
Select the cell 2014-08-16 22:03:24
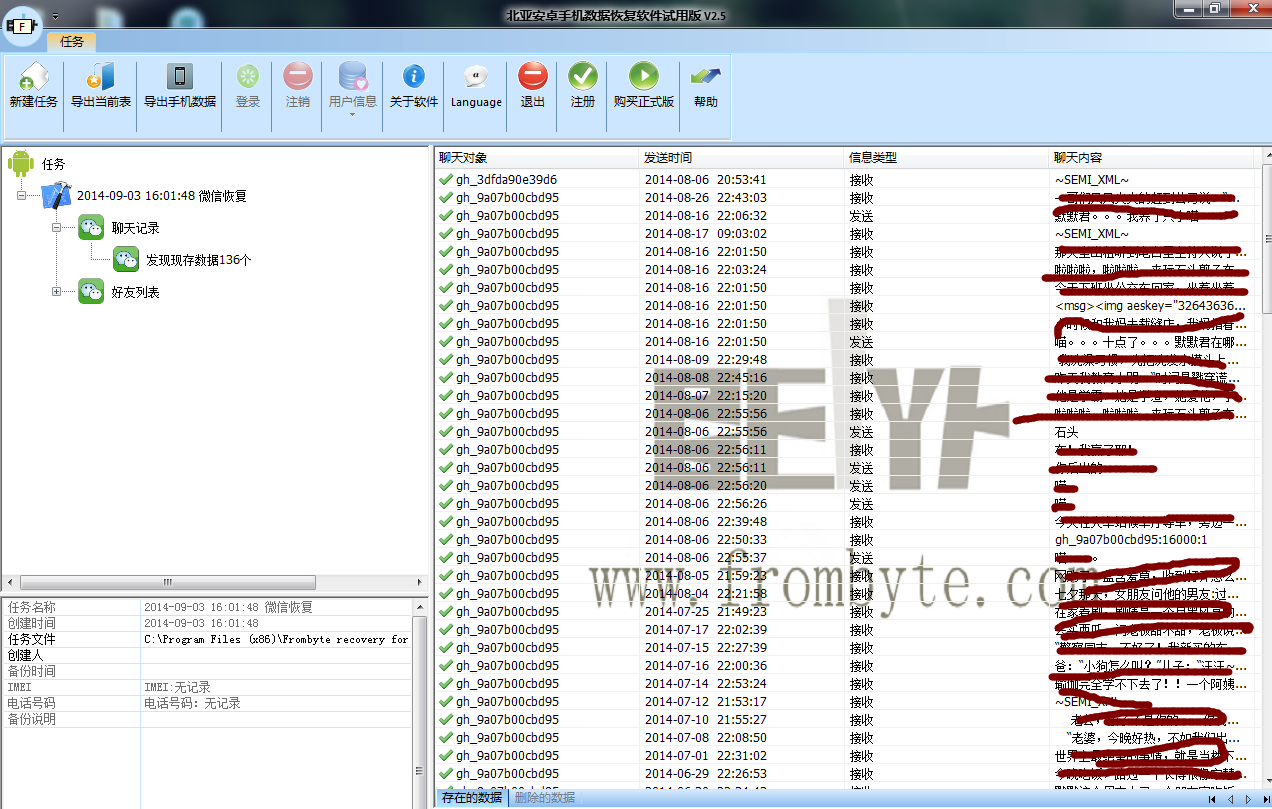click(706, 270)
